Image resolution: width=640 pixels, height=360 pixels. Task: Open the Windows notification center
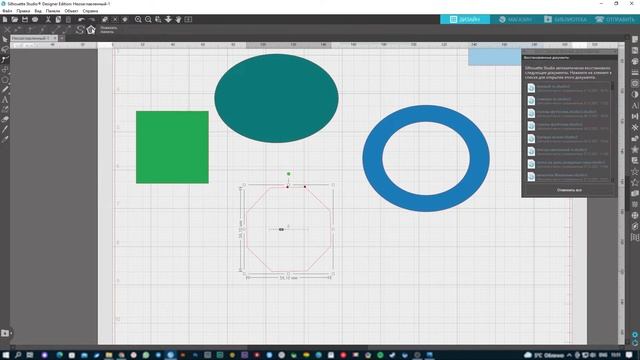point(629,355)
